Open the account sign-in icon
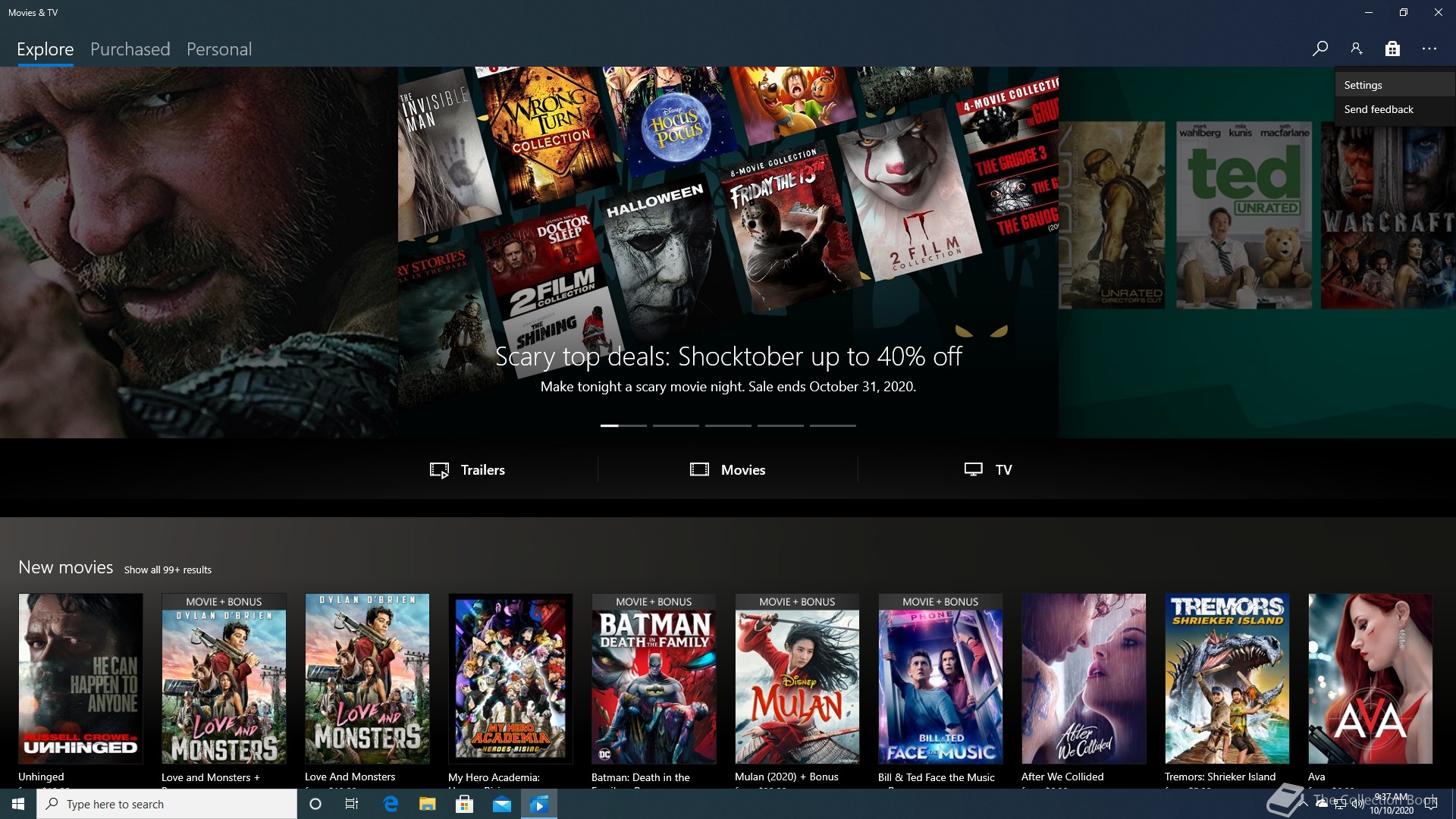Image resolution: width=1456 pixels, height=819 pixels. coord(1356,49)
